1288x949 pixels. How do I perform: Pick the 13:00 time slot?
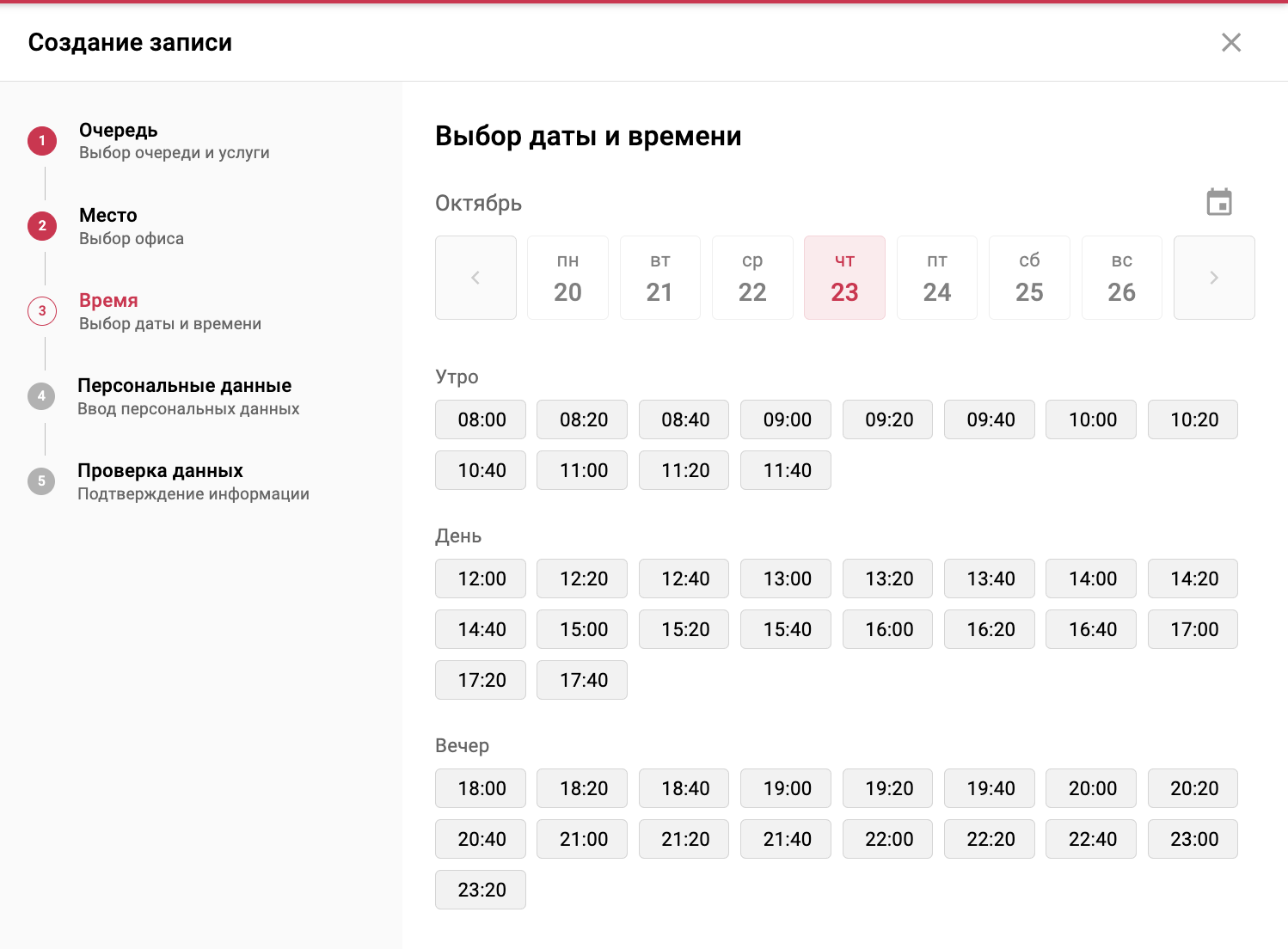click(x=786, y=579)
